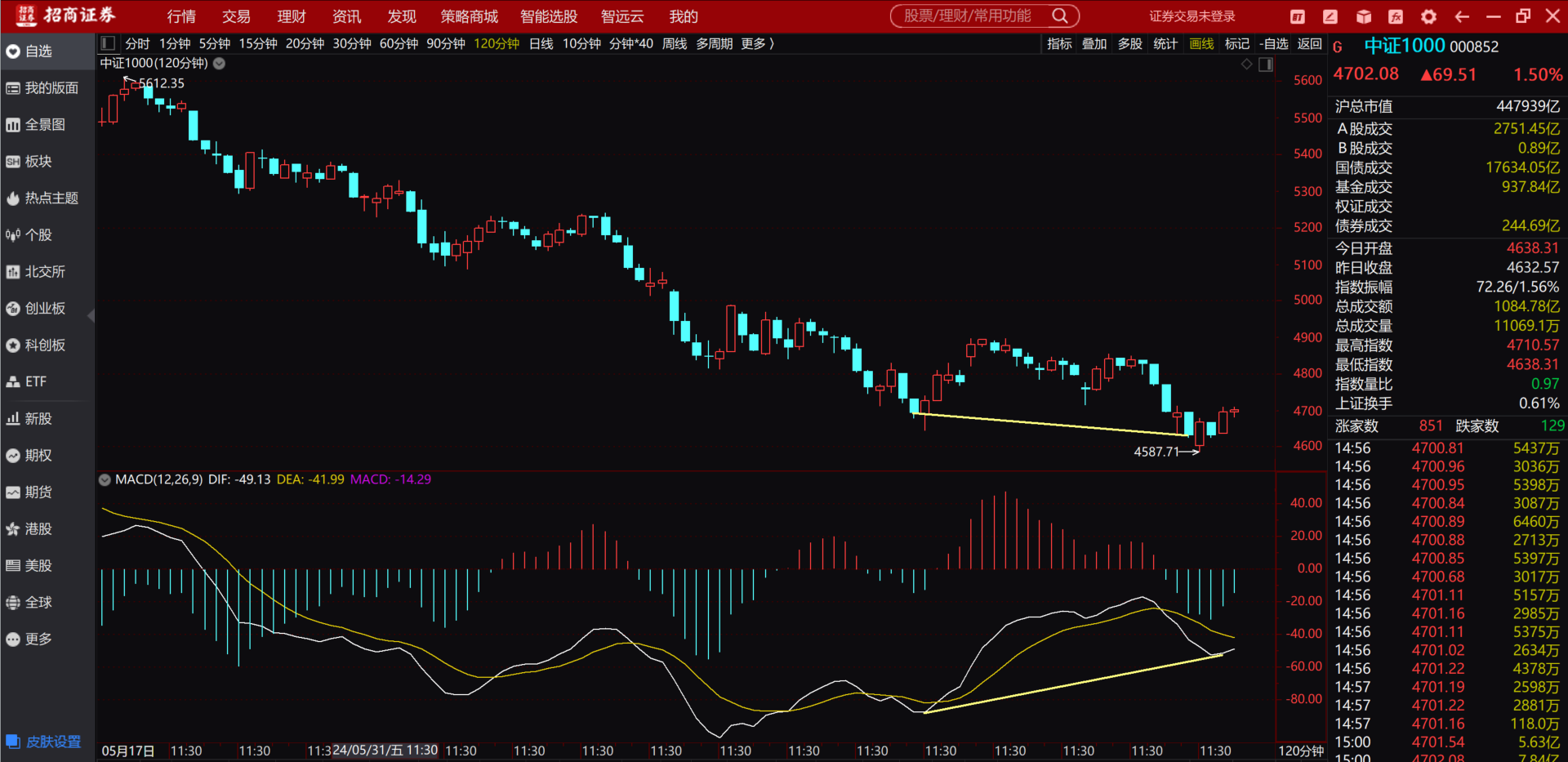Select the 10分钟 period tab
1568x762 pixels.
[x=581, y=43]
